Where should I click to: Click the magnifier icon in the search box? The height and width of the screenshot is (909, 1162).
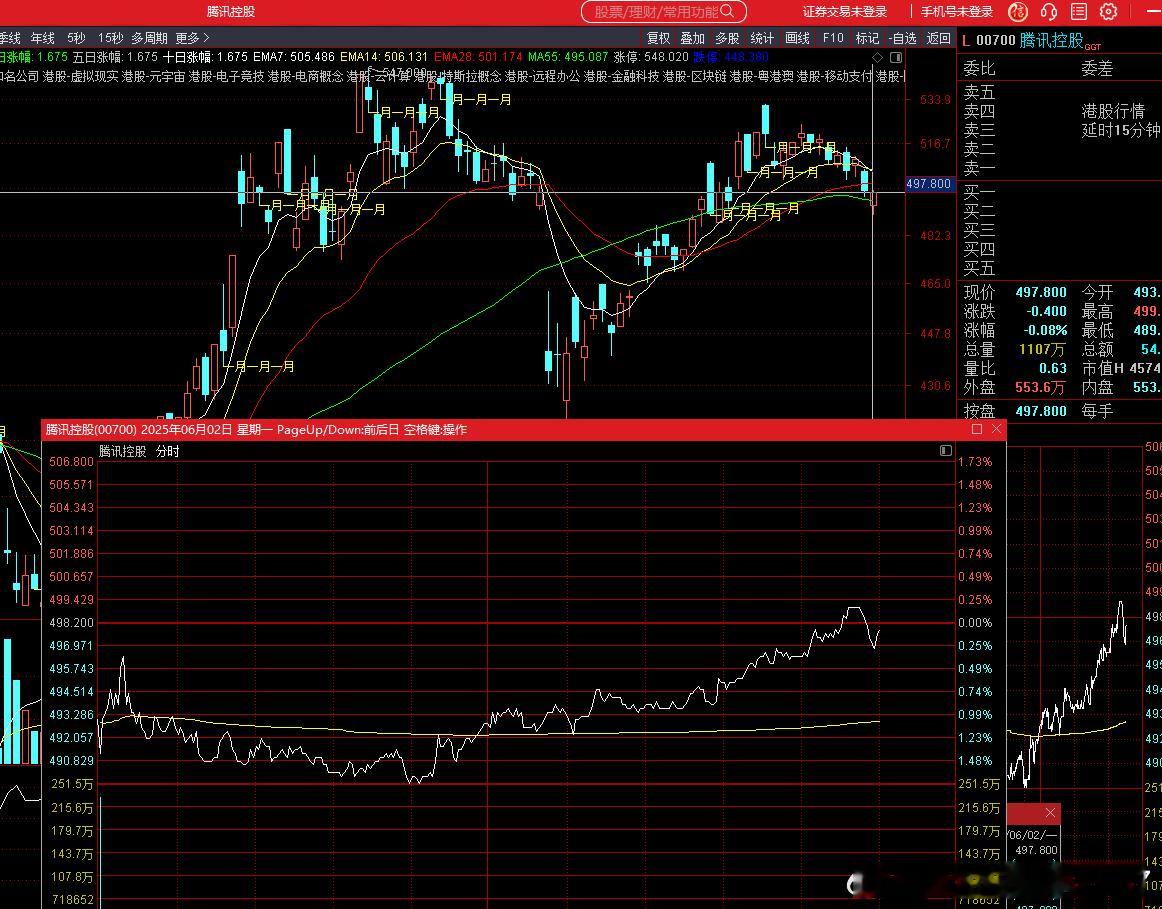pyautogui.click(x=727, y=11)
